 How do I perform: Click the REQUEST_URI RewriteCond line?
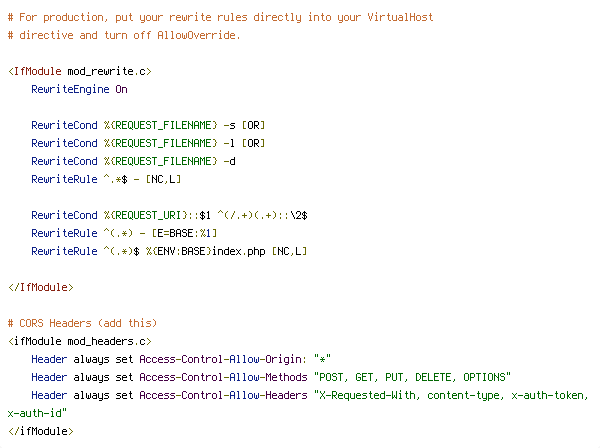pyautogui.click(x=169, y=215)
